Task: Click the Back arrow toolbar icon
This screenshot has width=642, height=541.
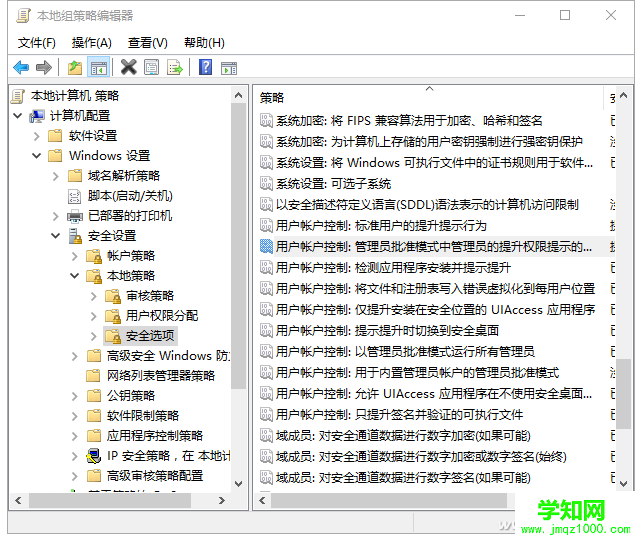Action: point(21,67)
